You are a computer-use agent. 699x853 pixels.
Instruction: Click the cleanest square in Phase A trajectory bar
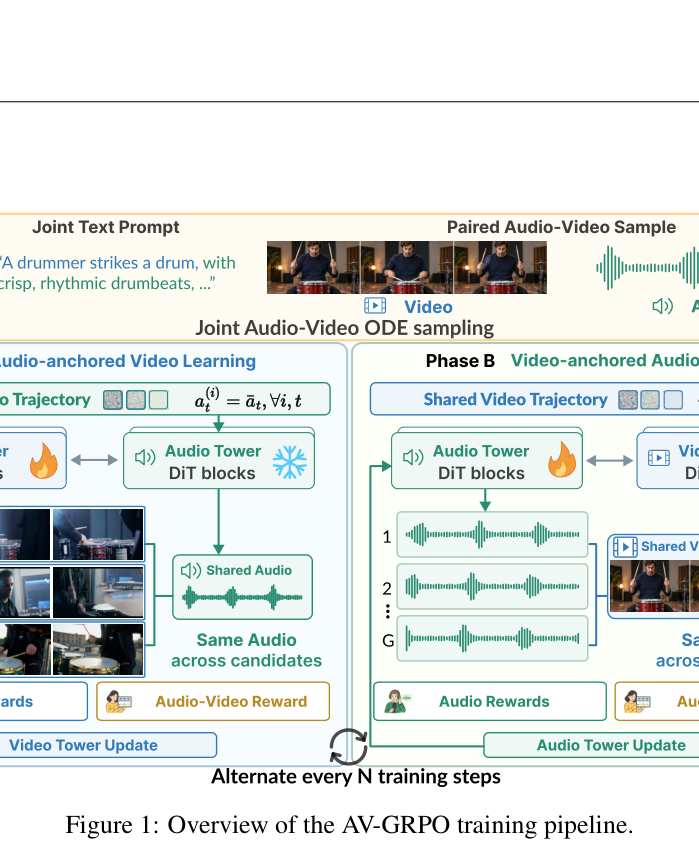159,400
